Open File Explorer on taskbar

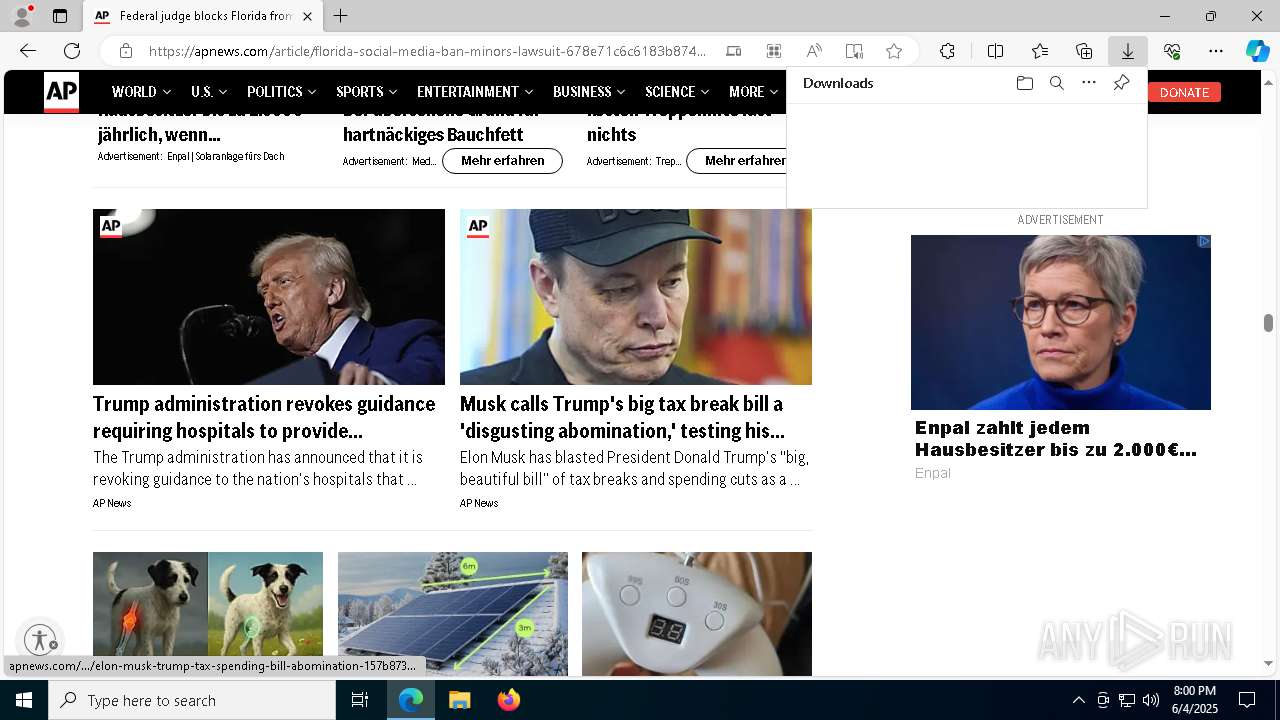point(459,700)
